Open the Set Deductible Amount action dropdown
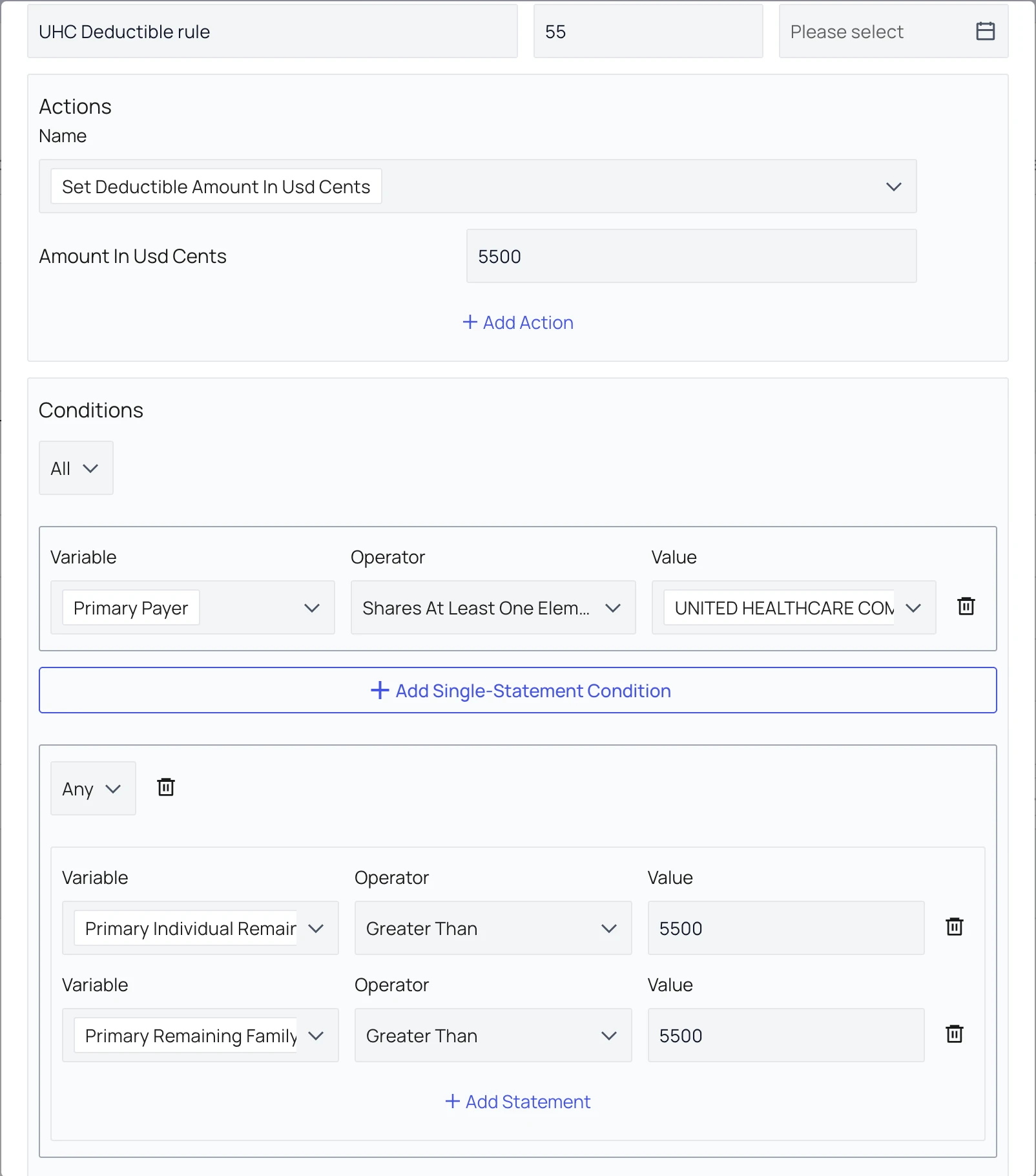Viewport: 1036px width, 1176px height. click(477, 186)
